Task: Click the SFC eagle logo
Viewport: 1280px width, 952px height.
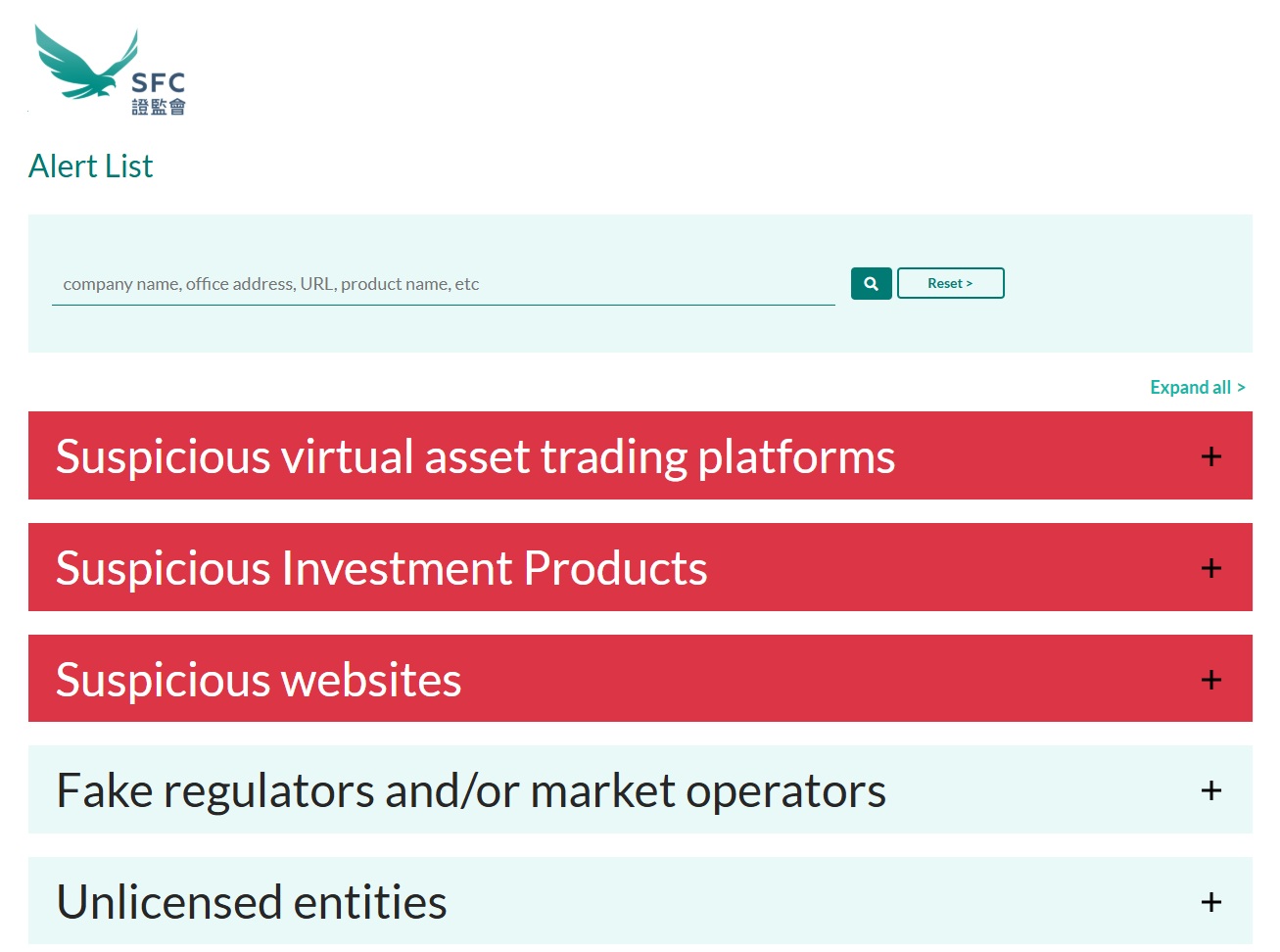Action: (x=86, y=64)
